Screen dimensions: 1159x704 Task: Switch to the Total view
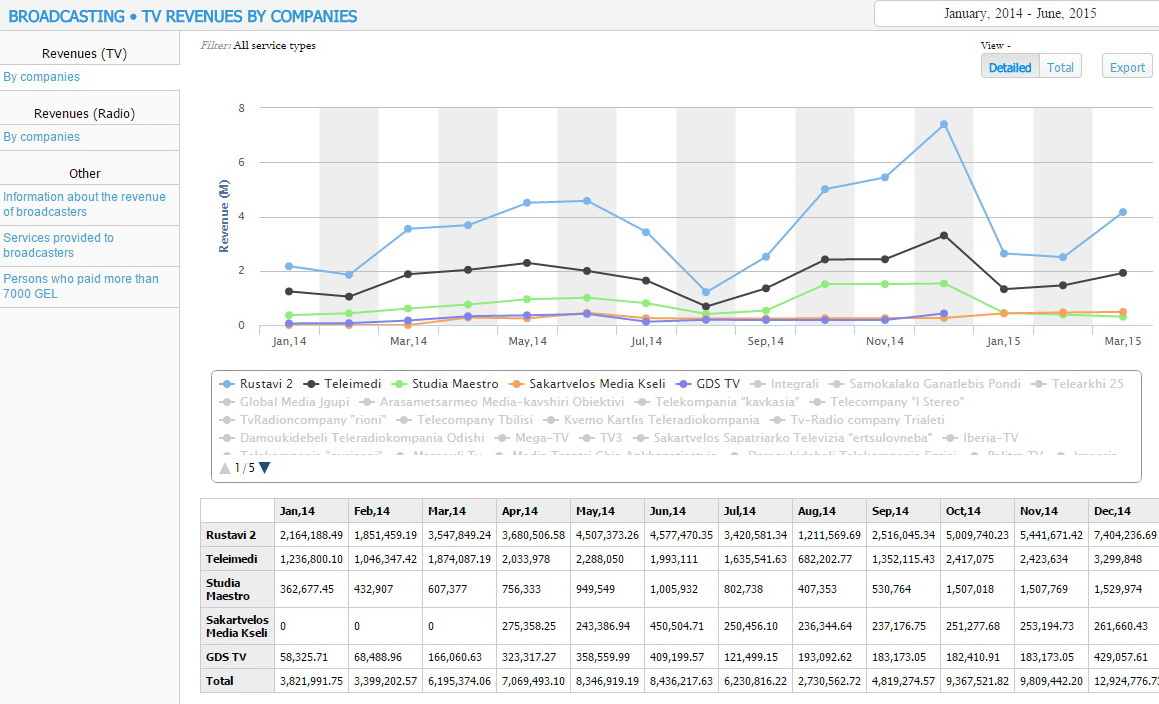[1060, 67]
